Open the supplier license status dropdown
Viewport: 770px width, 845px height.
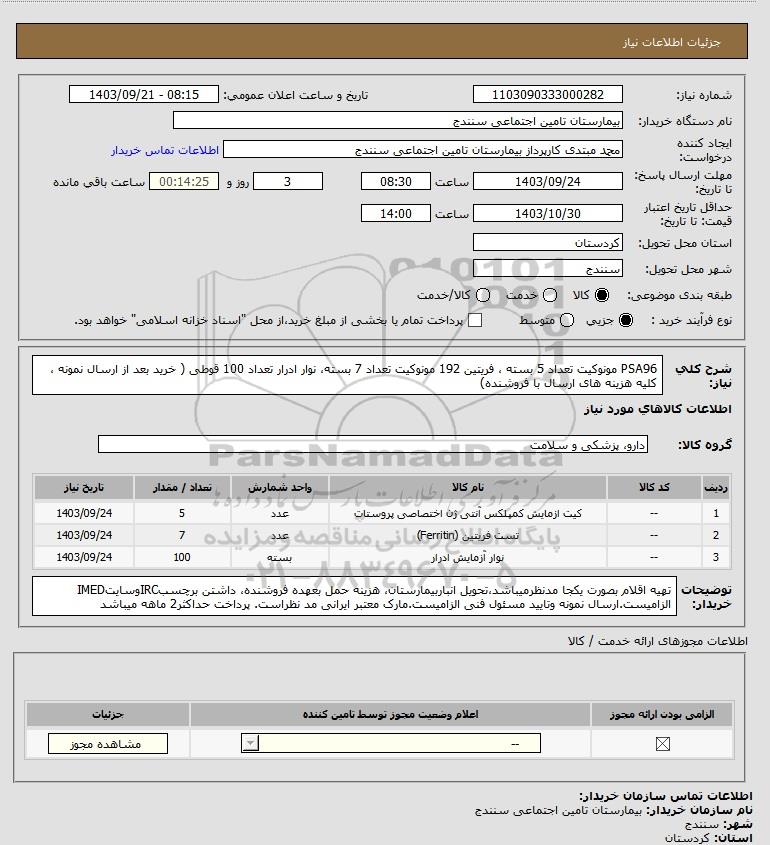pos(391,744)
